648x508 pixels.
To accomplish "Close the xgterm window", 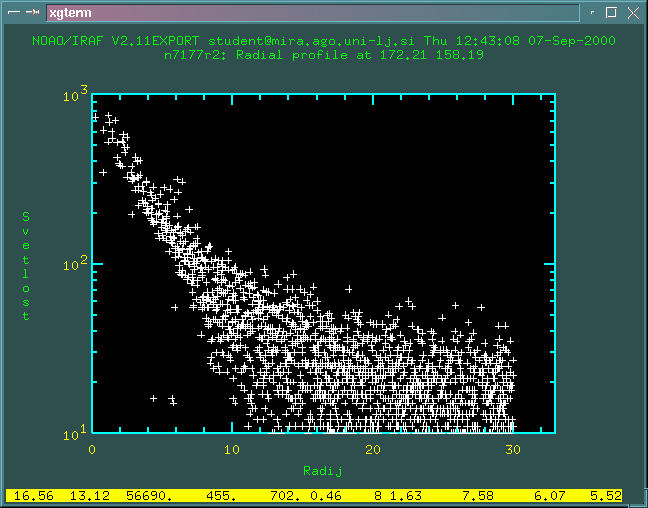I will click(633, 13).
